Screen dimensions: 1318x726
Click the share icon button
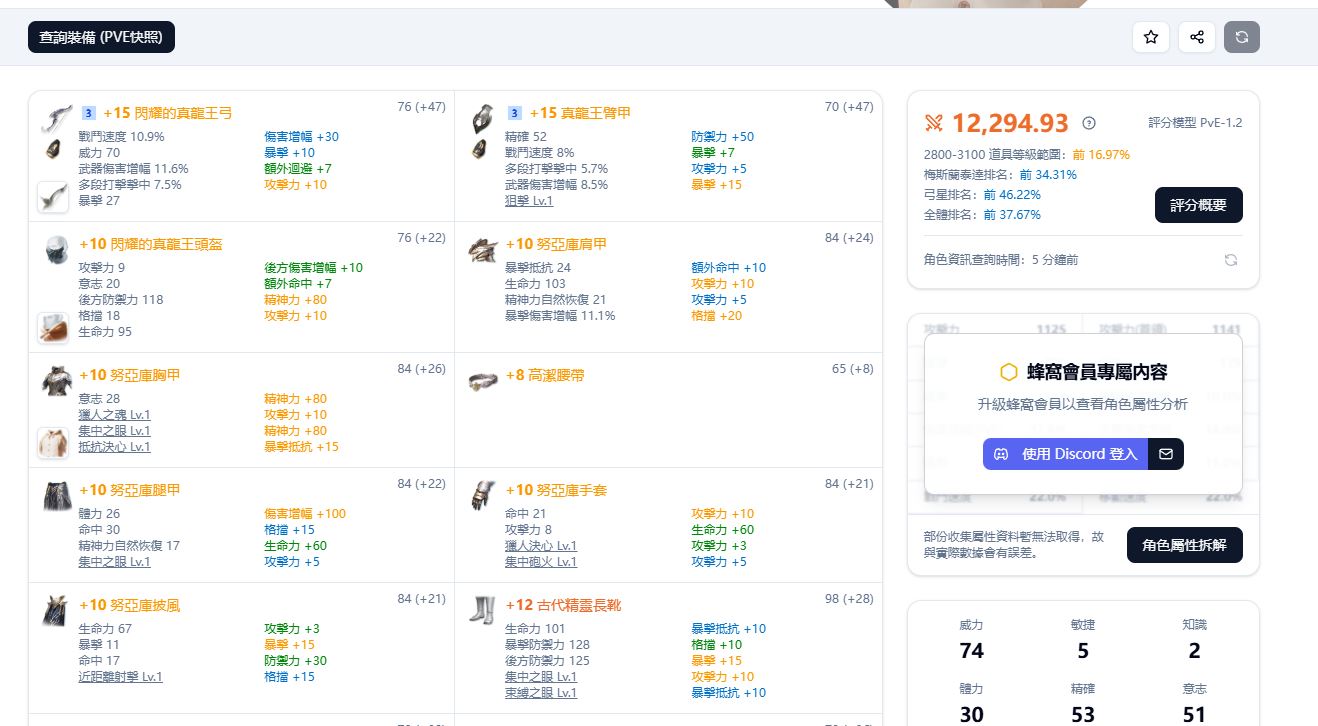(x=1196, y=37)
